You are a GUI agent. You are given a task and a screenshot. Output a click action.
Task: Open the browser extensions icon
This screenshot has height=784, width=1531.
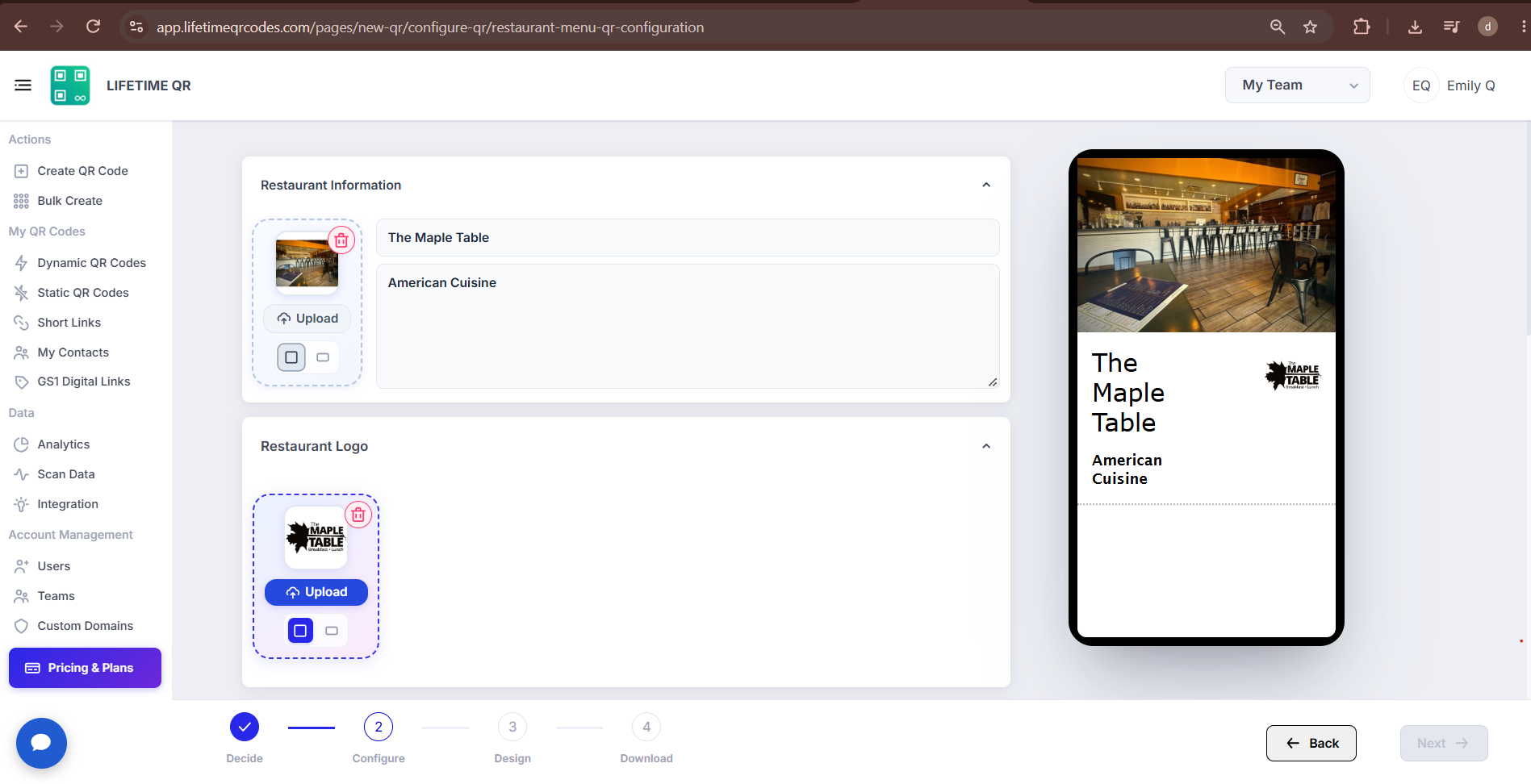[1362, 27]
